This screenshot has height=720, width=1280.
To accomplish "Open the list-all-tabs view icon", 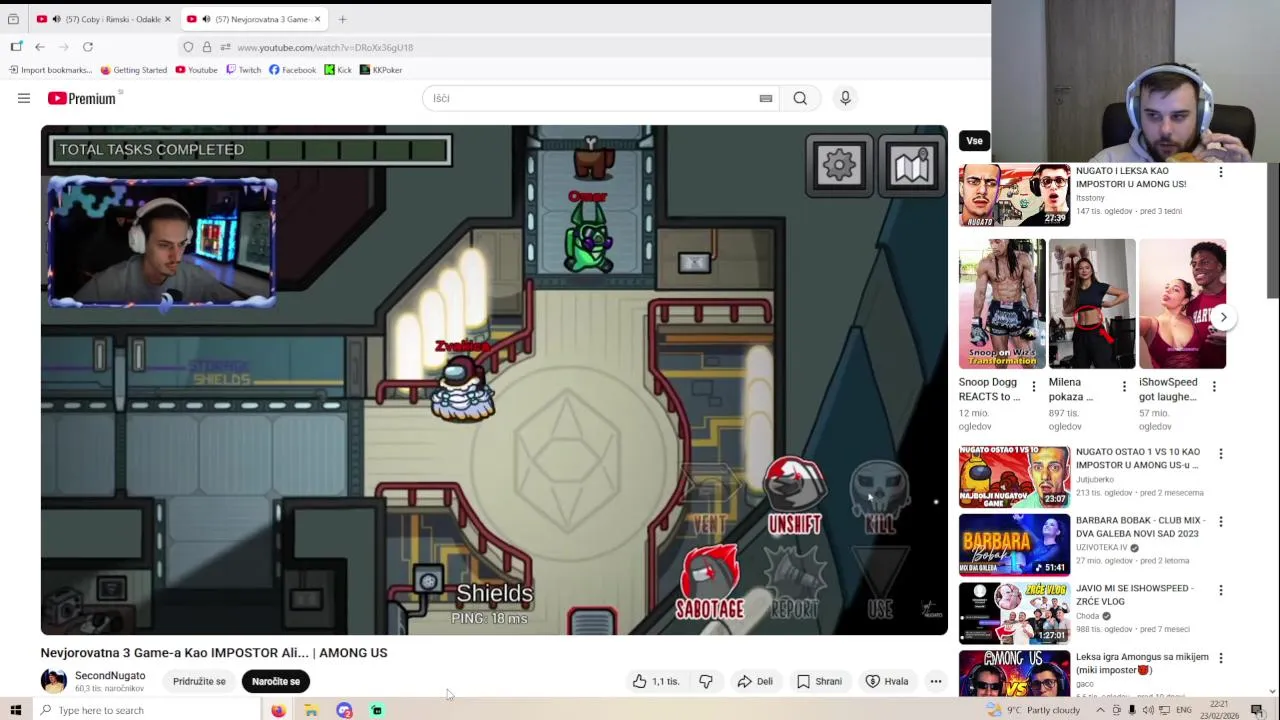I will [13, 19].
